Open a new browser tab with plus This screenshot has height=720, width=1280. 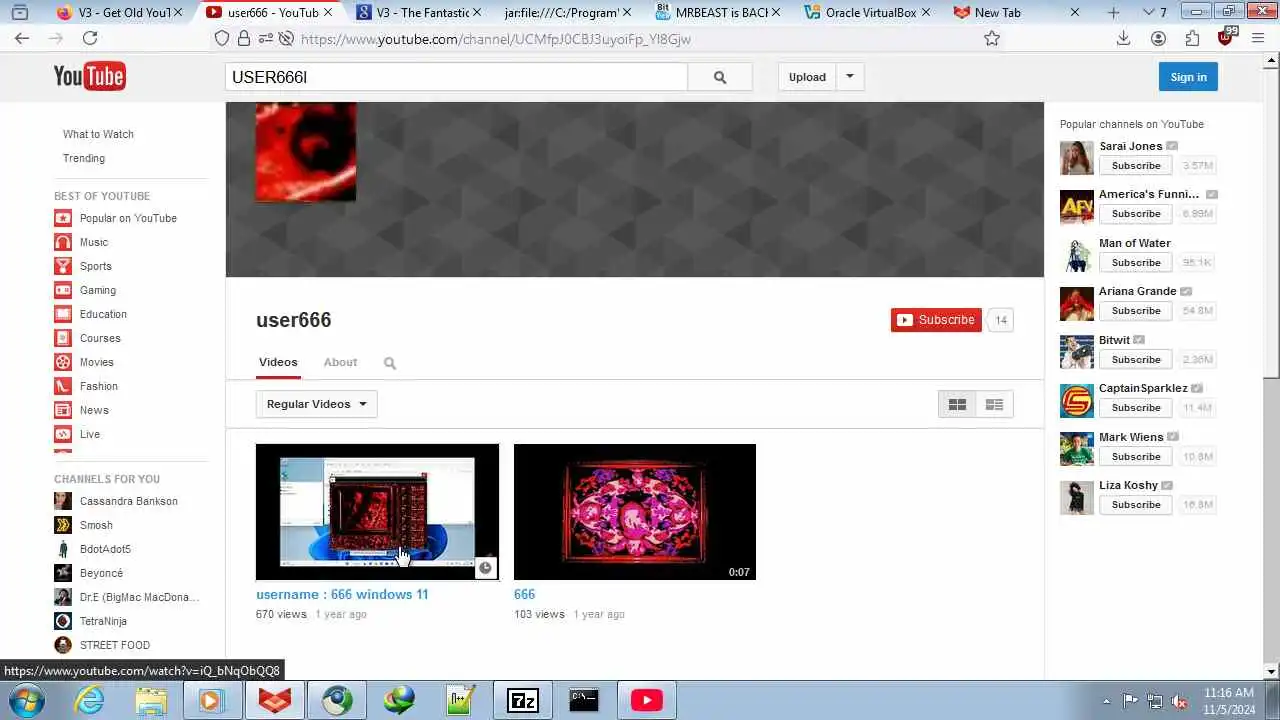[x=1113, y=12]
